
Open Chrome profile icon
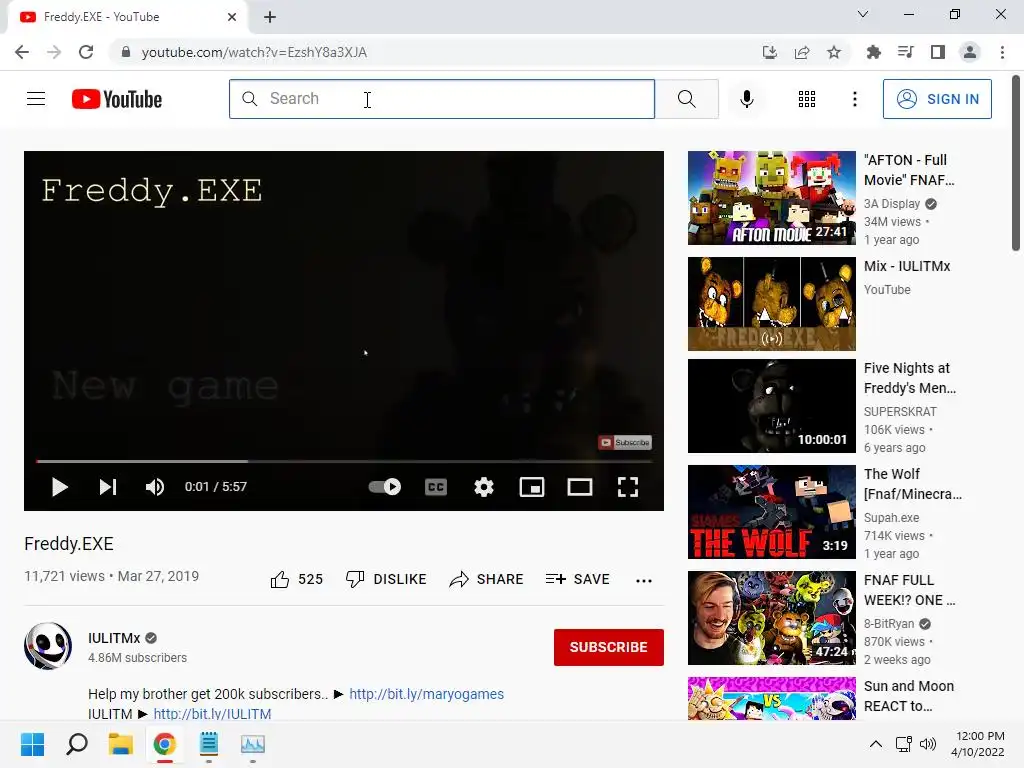pos(970,52)
